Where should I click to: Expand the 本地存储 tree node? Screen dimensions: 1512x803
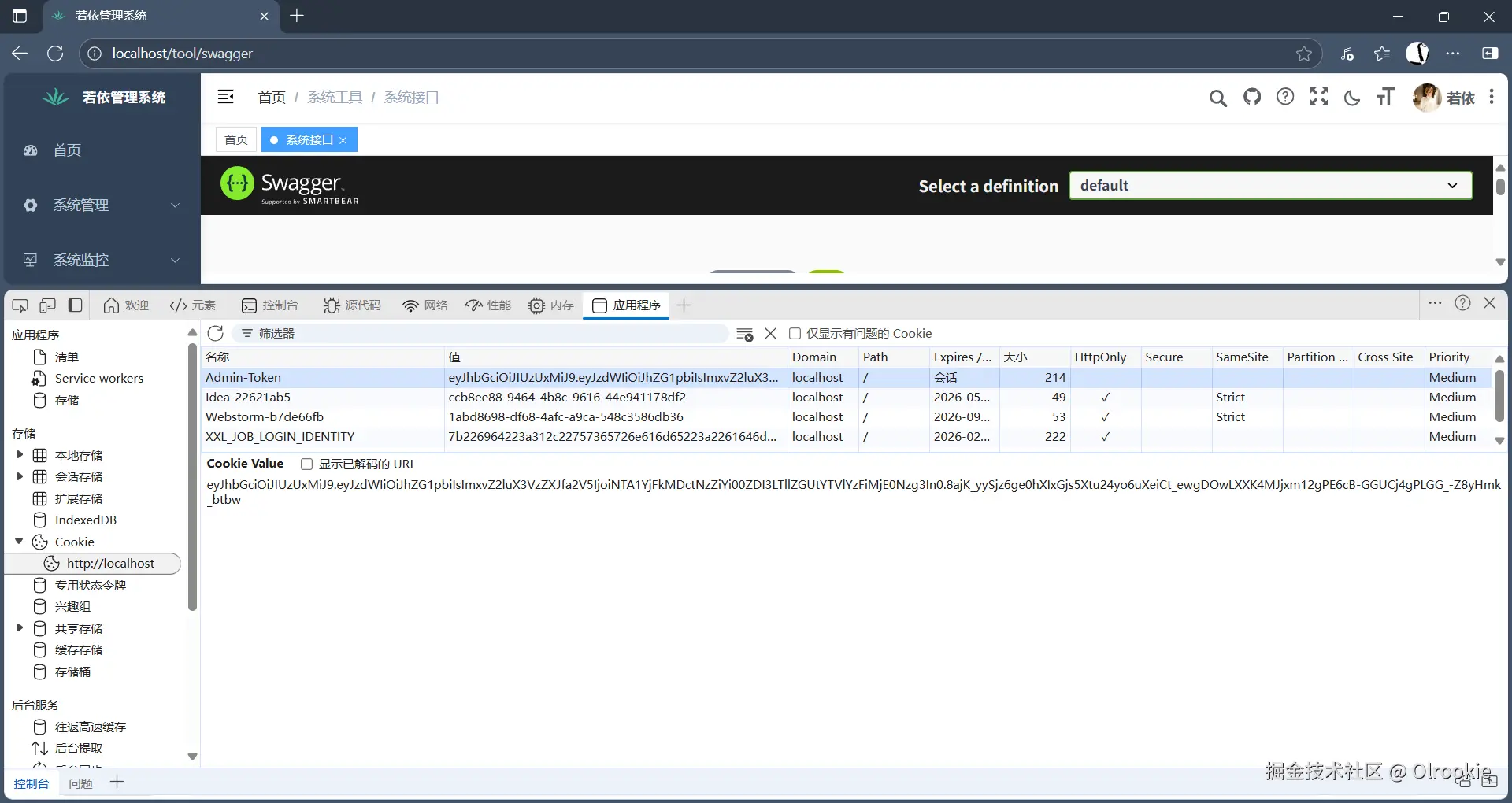pos(20,454)
